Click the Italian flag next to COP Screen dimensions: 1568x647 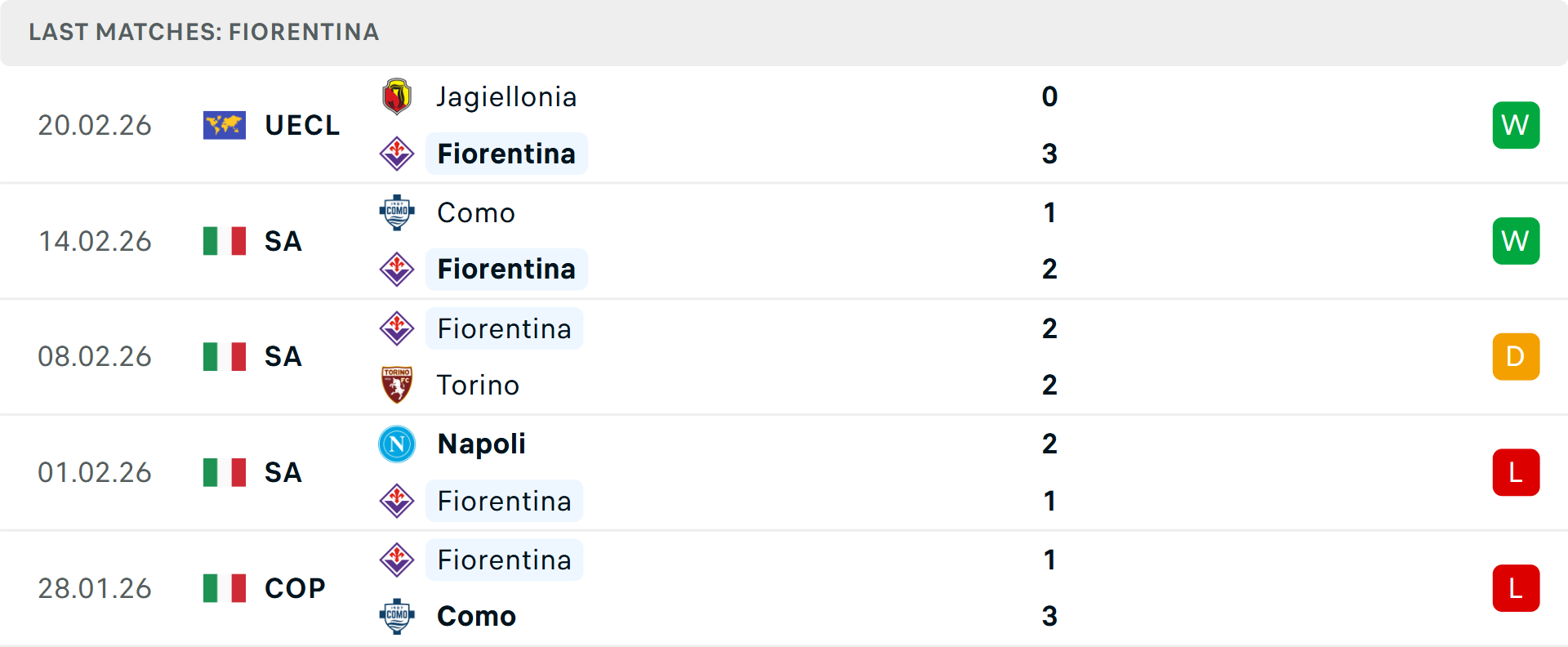(224, 587)
